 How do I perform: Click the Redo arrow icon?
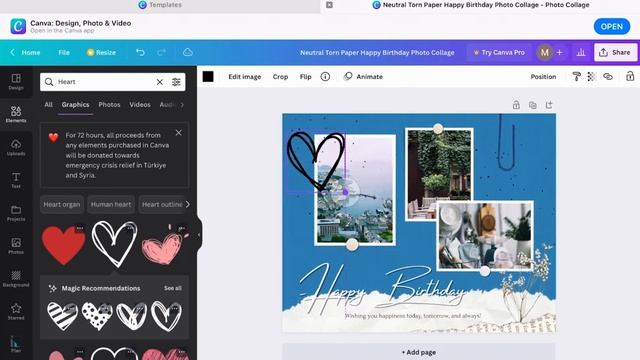tap(162, 52)
